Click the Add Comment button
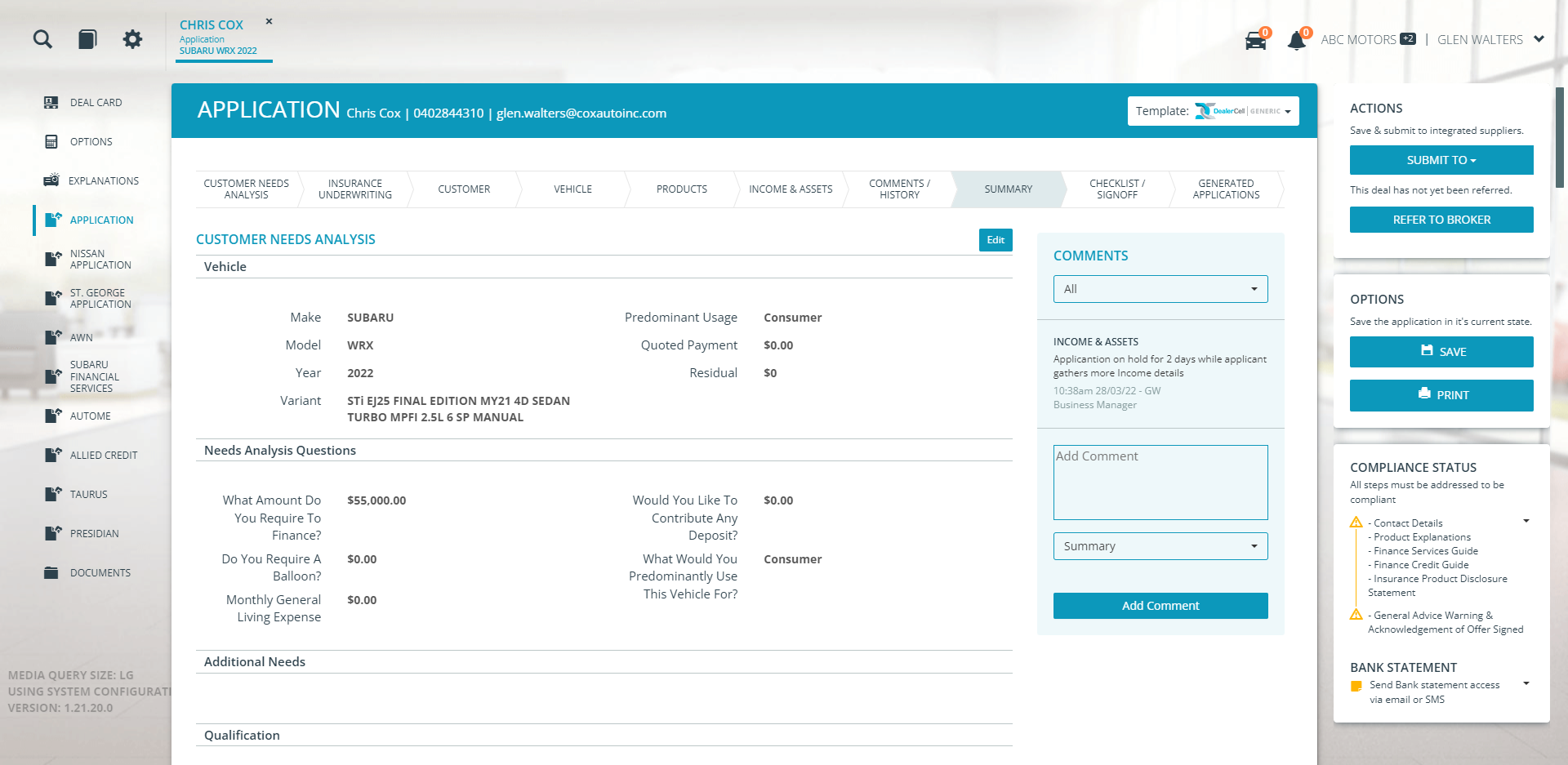The height and width of the screenshot is (765, 1568). click(1160, 606)
